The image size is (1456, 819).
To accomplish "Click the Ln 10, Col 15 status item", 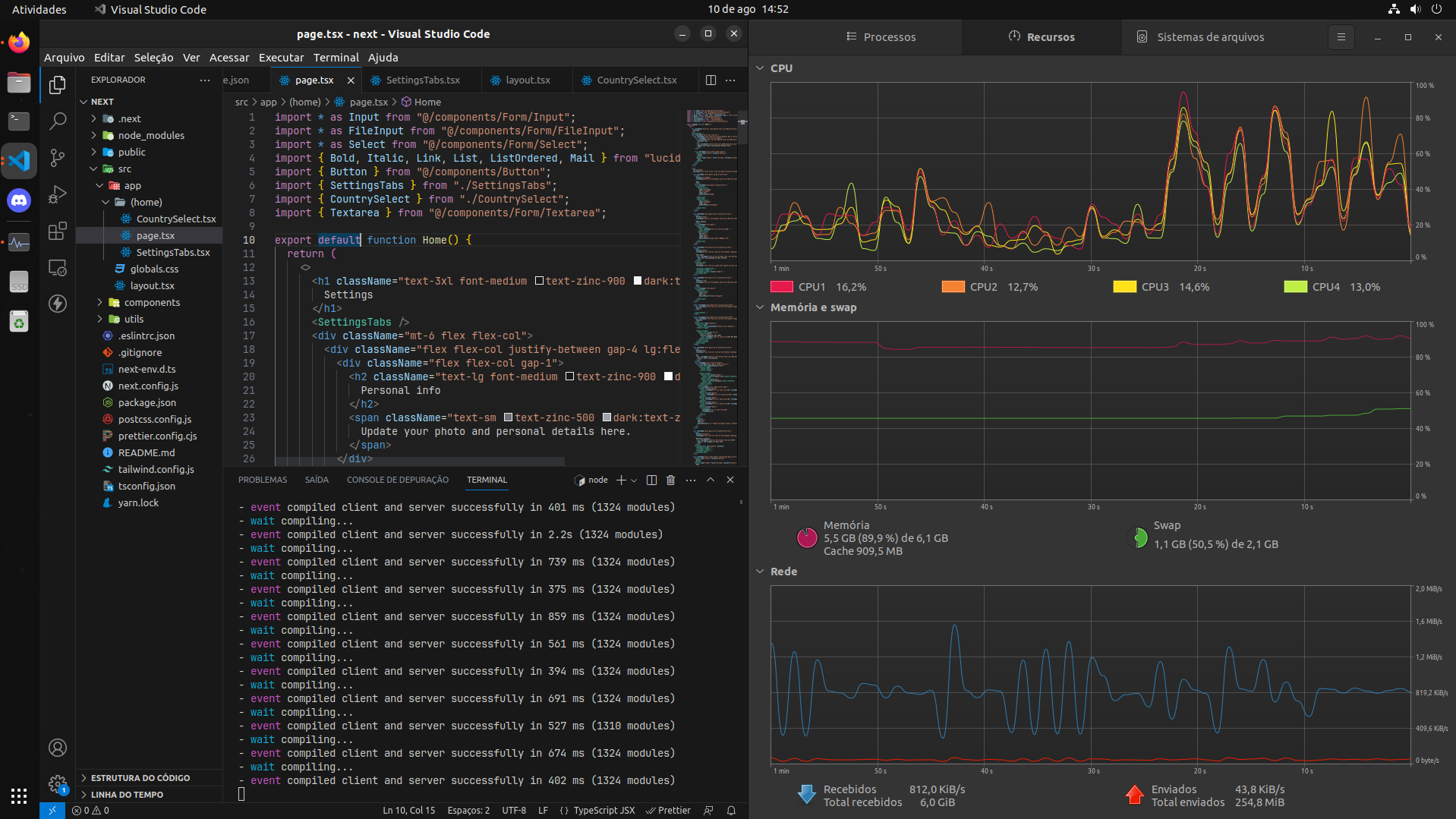I will click(408, 810).
